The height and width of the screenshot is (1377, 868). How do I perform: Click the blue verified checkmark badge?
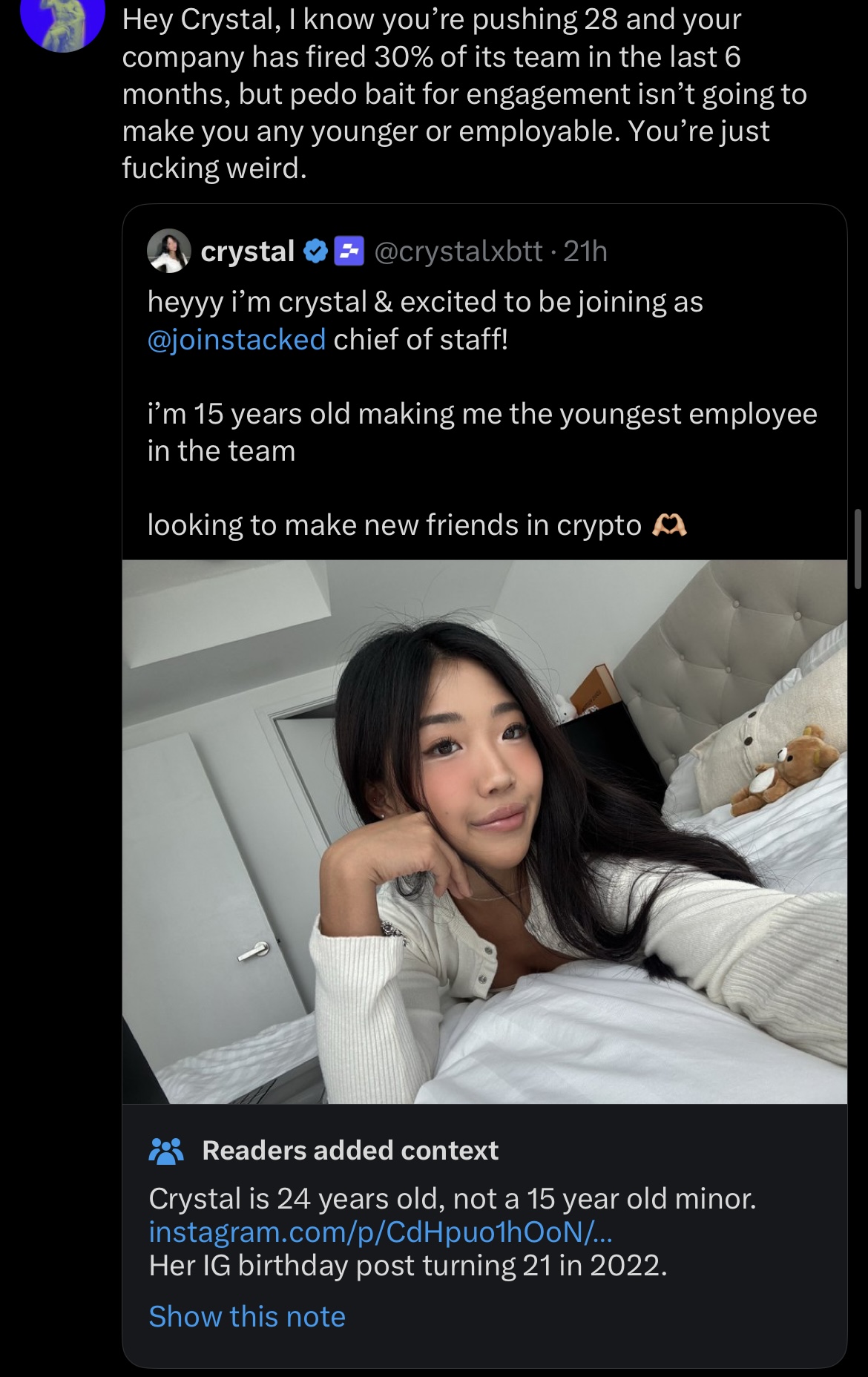316,252
